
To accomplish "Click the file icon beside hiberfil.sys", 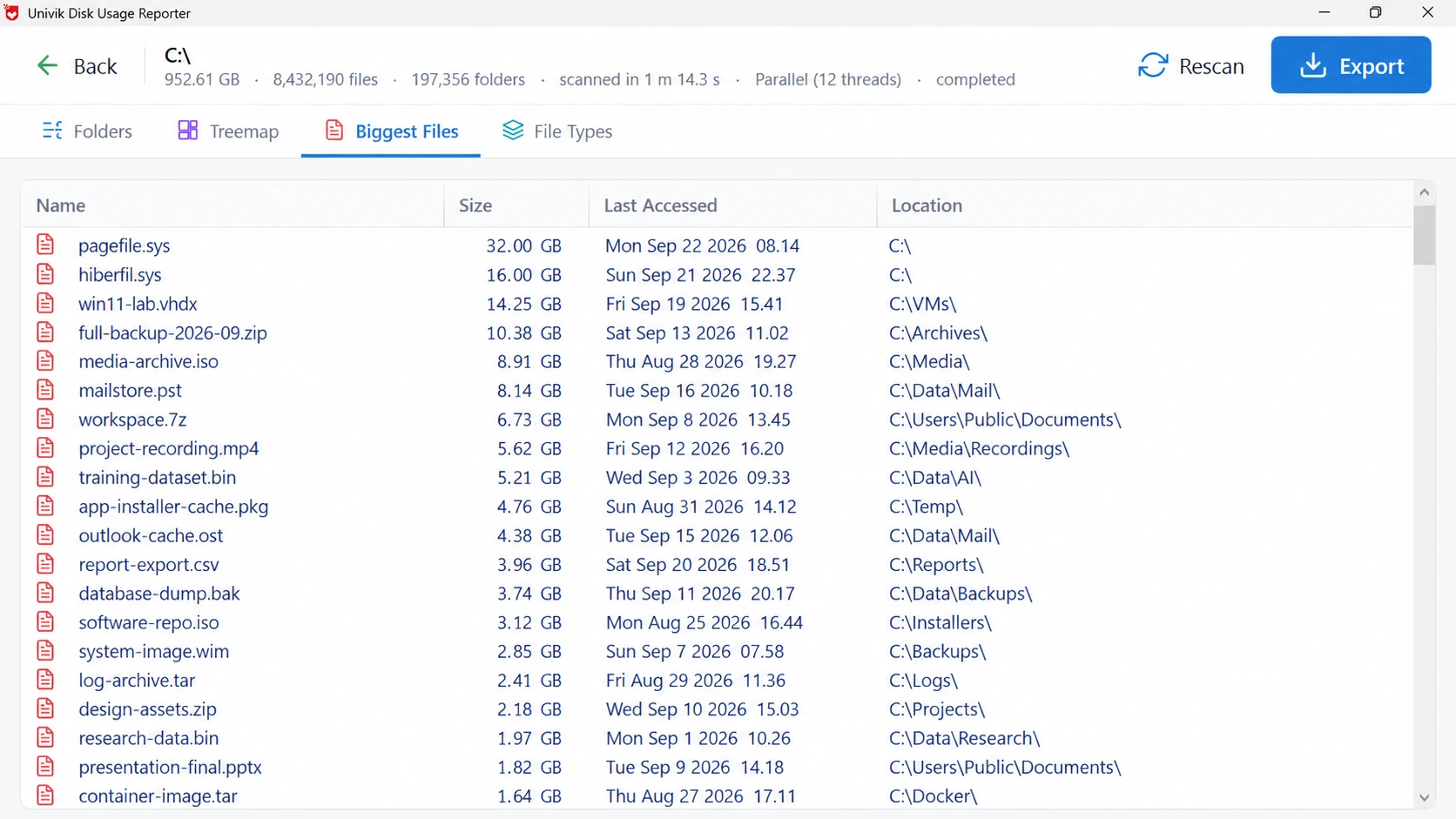I will click(45, 274).
